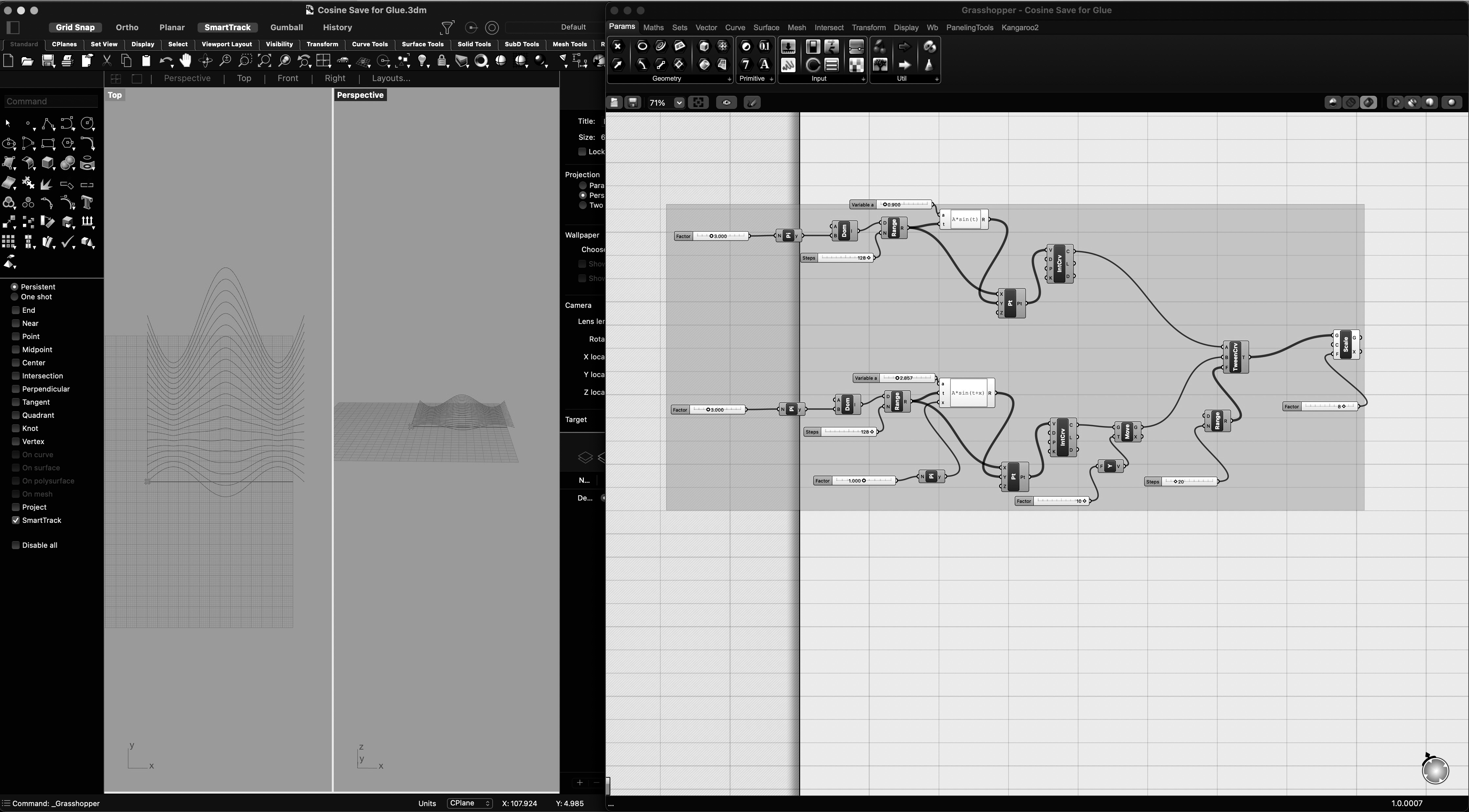
Task: Select the Panel component icon in Input group
Action: [831, 65]
